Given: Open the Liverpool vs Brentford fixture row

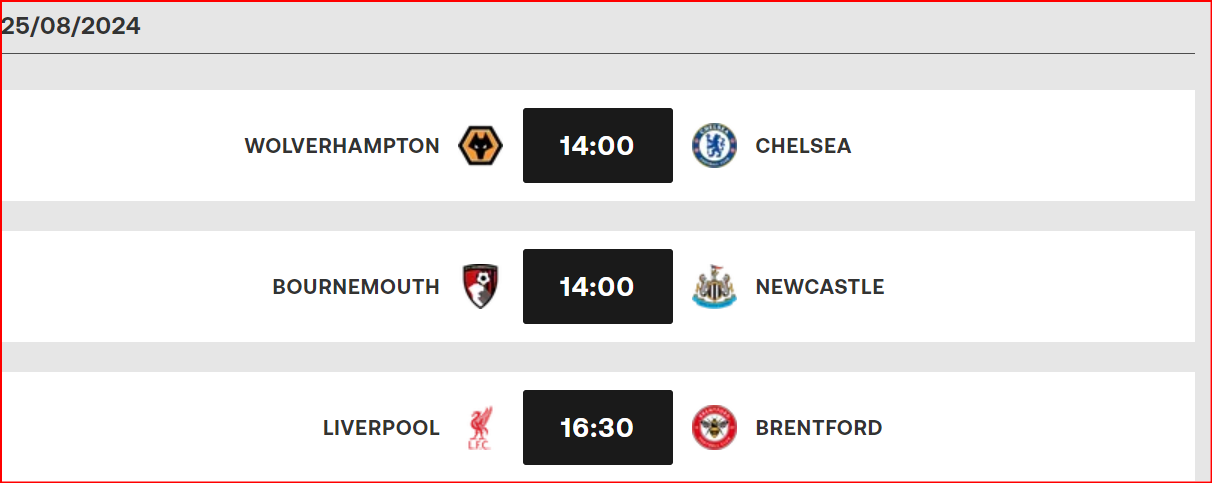Looking at the screenshot, I should tap(598, 427).
